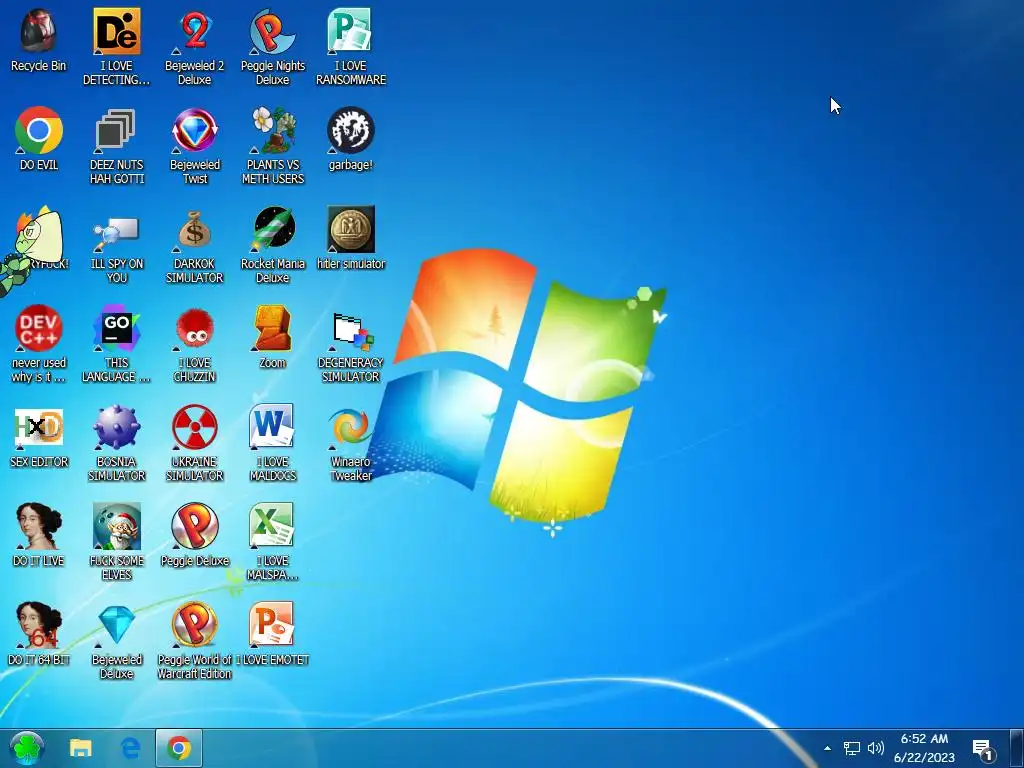This screenshot has height=768, width=1024.
Task: Select the Zoom desktop shortcut
Action: pyautogui.click(x=272, y=328)
